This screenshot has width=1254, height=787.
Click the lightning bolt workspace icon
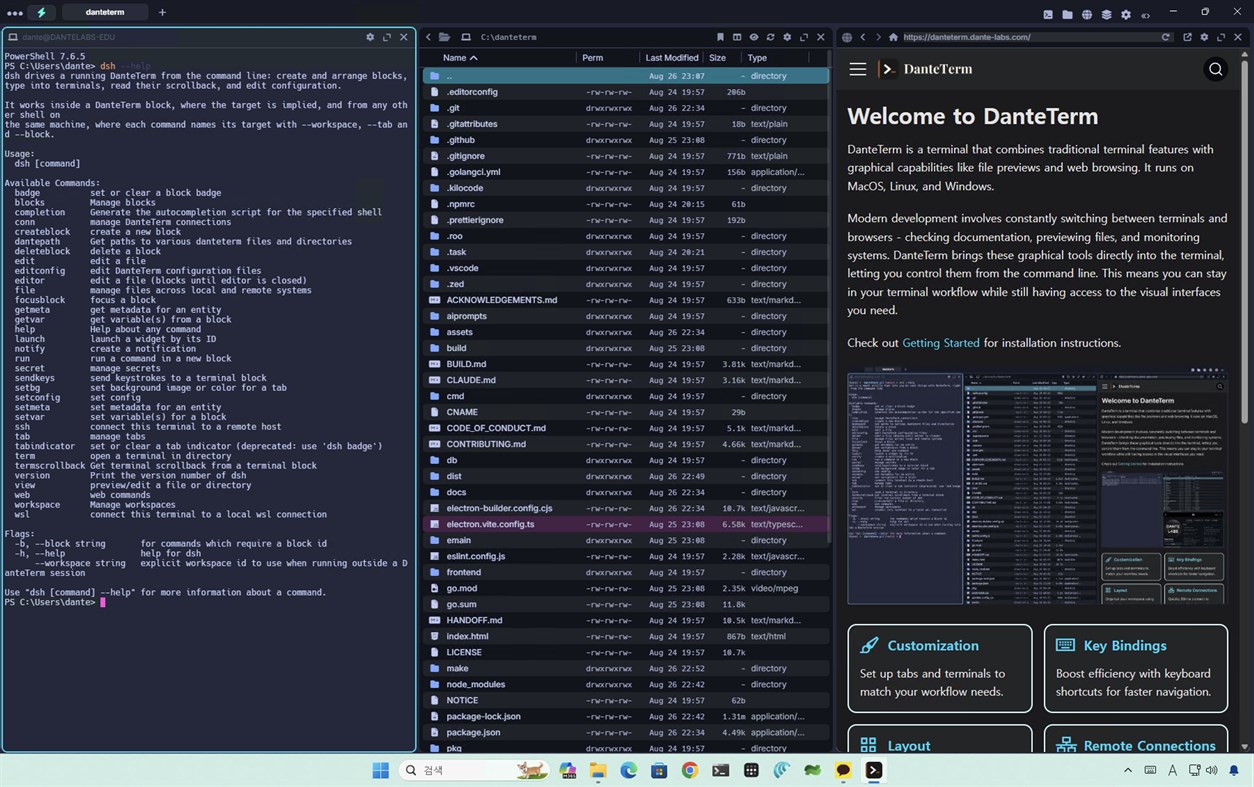pyautogui.click(x=41, y=13)
